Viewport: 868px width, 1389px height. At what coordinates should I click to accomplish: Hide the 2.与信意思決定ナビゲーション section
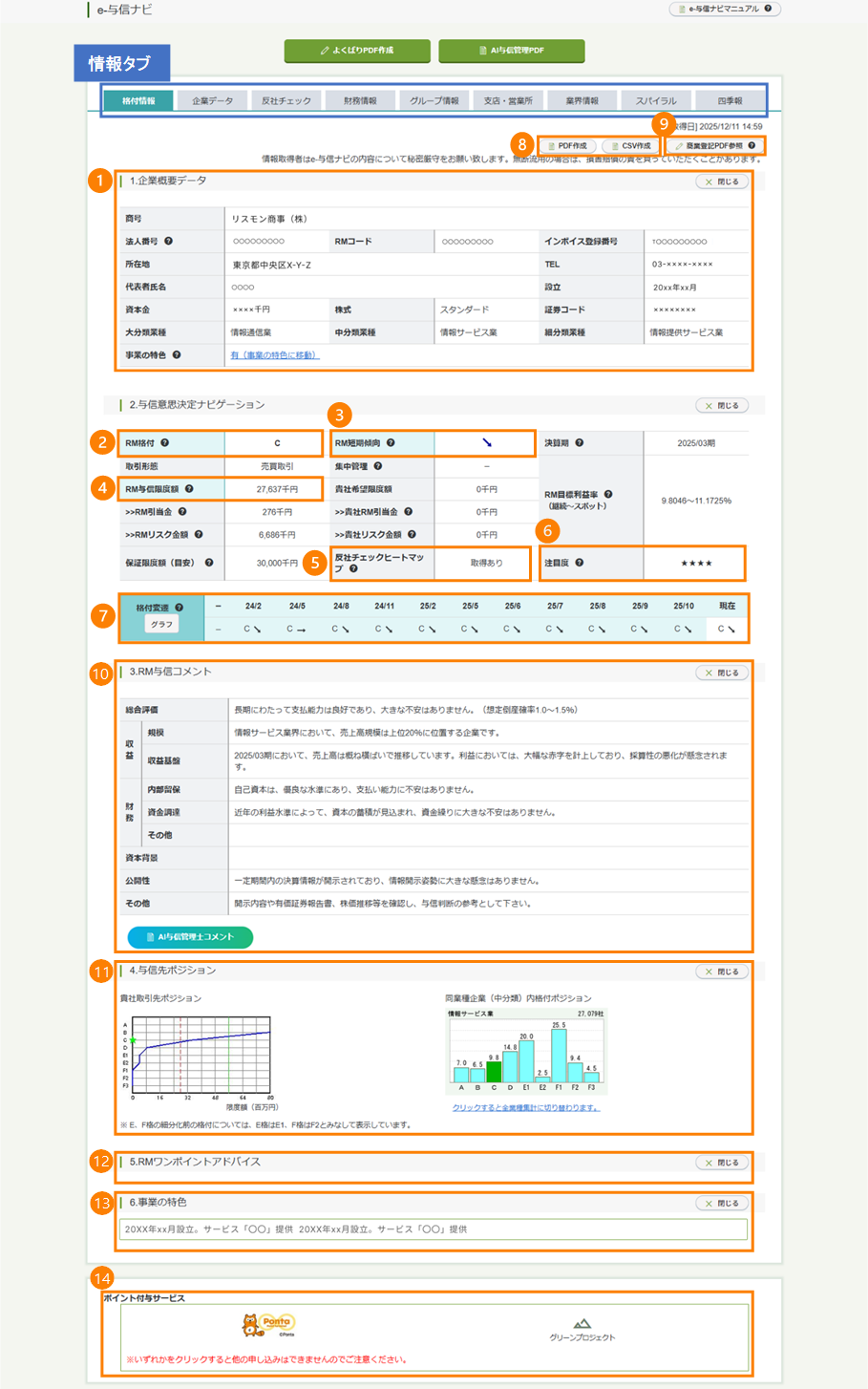pos(722,405)
